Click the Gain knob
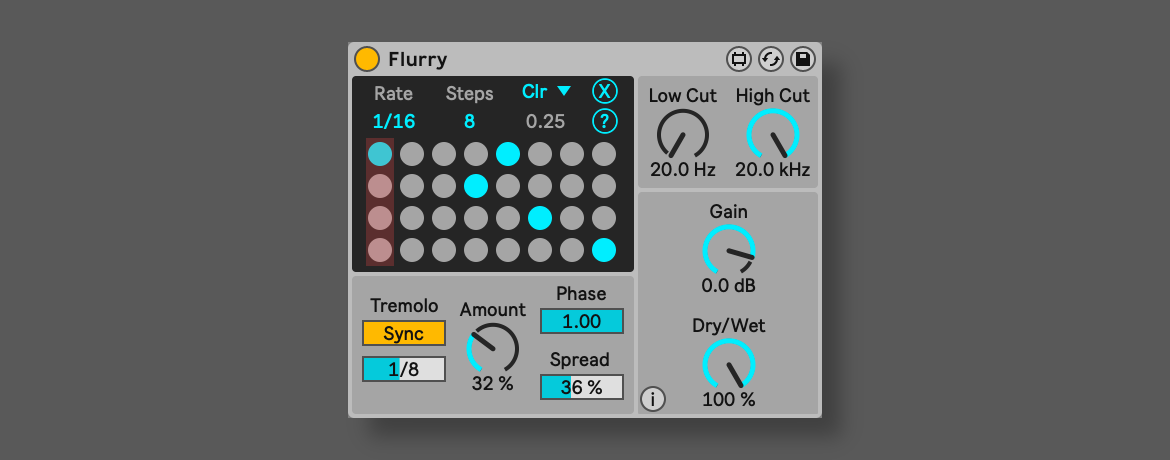The width and height of the screenshot is (1170, 460). pos(728,250)
